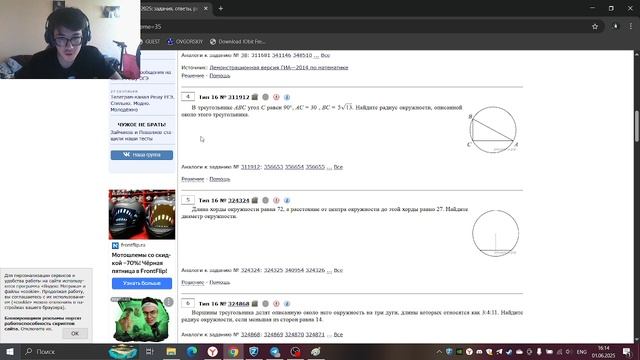Open task number link 324868
This screenshot has height=360, width=640.
pos(238,304)
